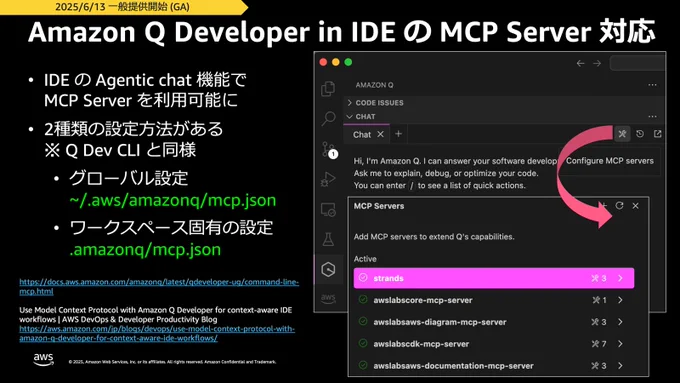Click the Active section label
Image resolution: width=680 pixels, height=383 pixels.
pos(365,259)
